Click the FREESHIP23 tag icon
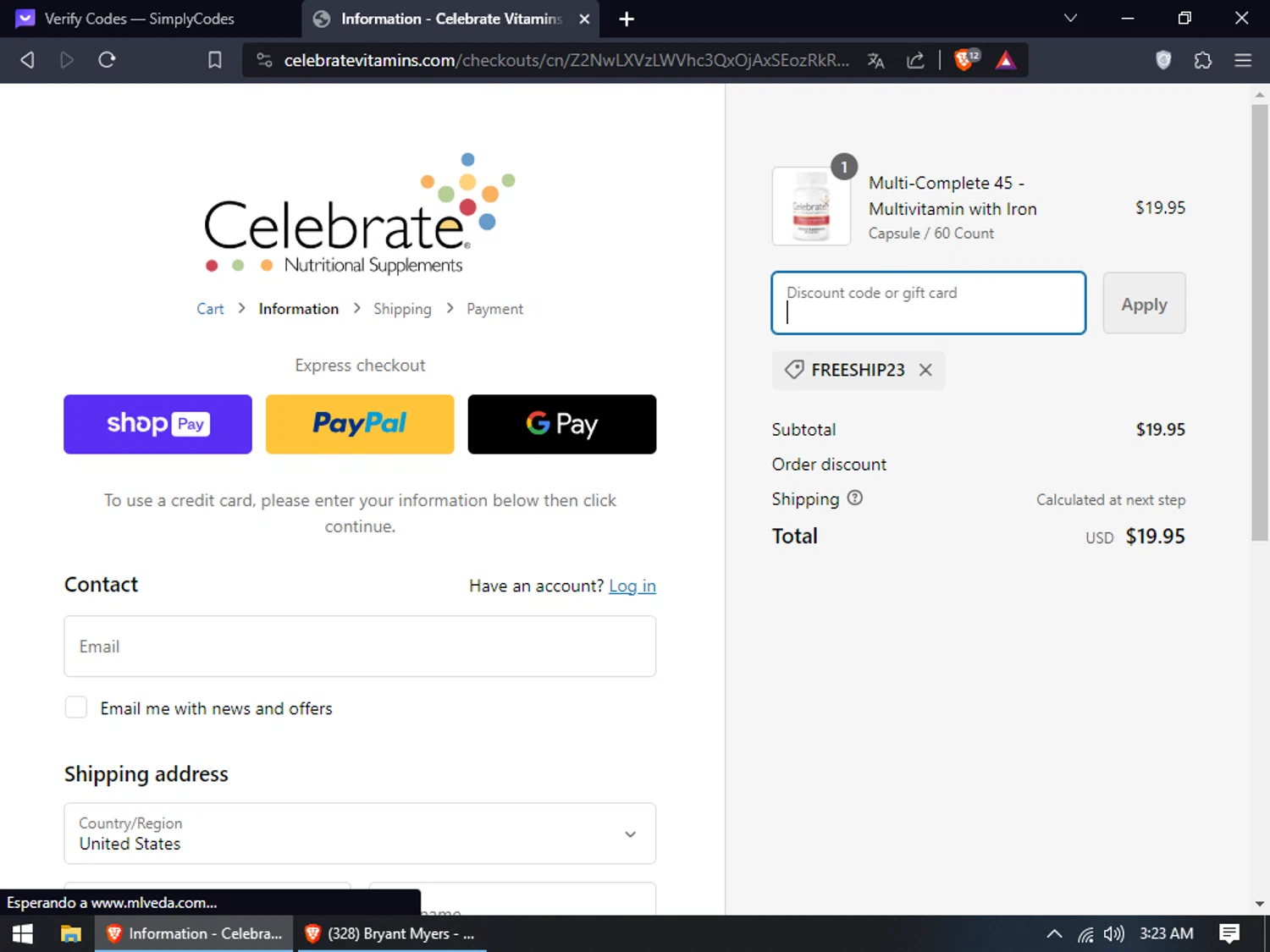This screenshot has height=952, width=1270. (x=794, y=370)
